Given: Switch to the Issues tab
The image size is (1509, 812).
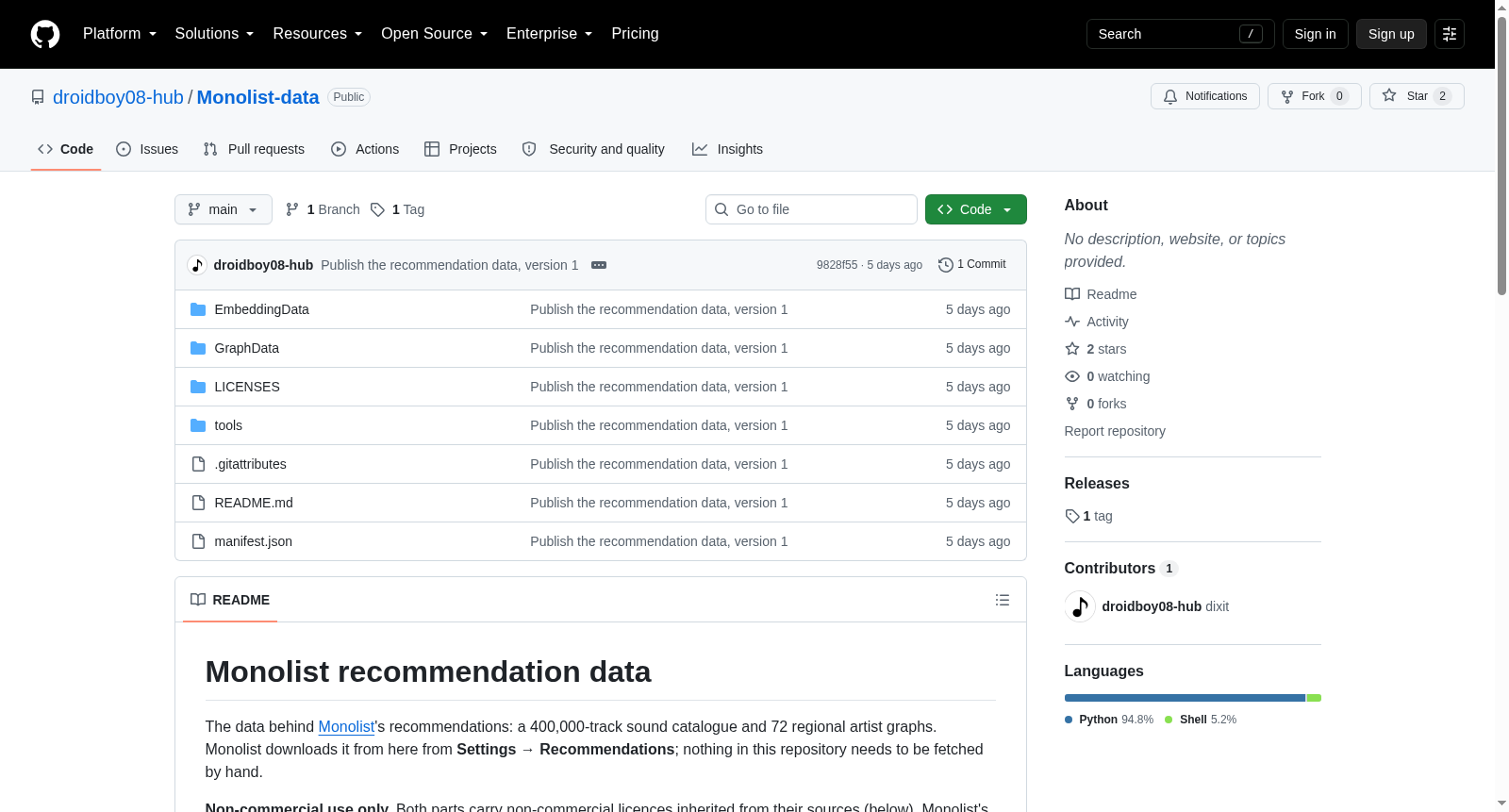Looking at the screenshot, I should coord(147,149).
